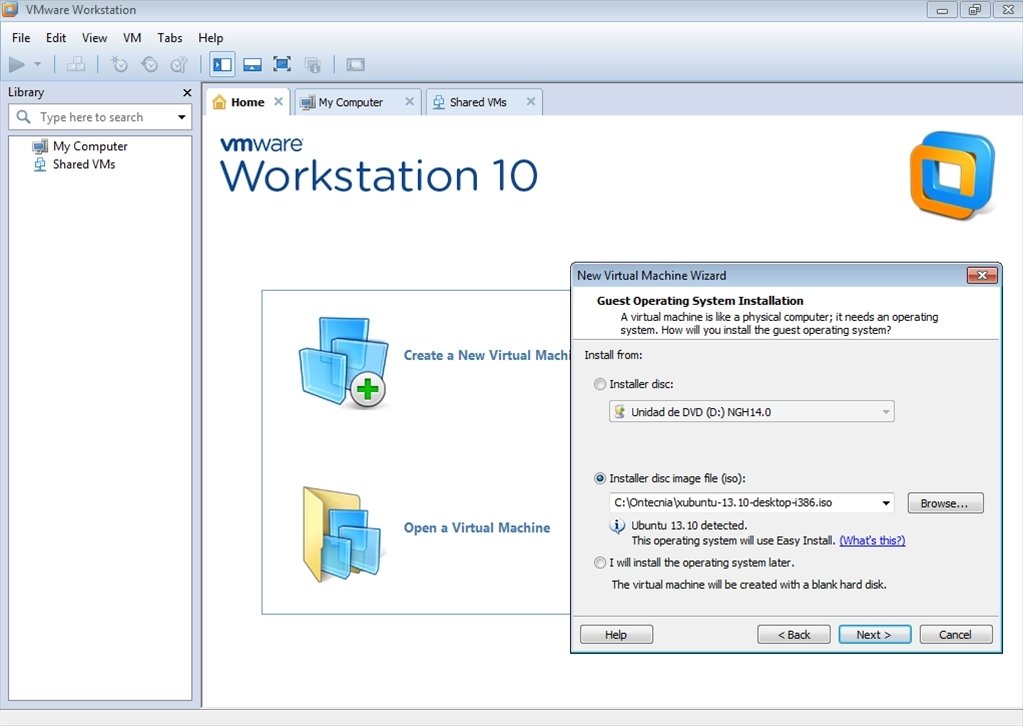Open the power options dropdown arrow

click(38, 64)
